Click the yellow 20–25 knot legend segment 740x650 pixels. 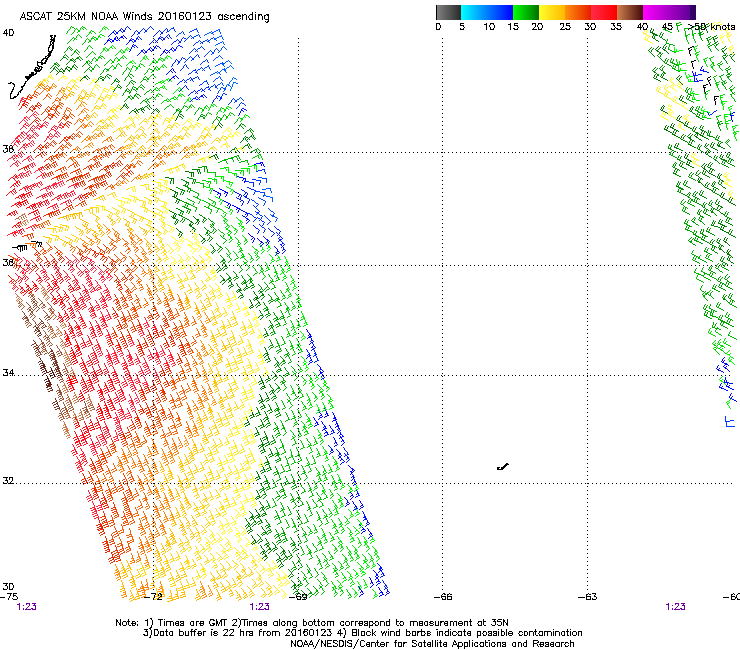[x=552, y=12]
